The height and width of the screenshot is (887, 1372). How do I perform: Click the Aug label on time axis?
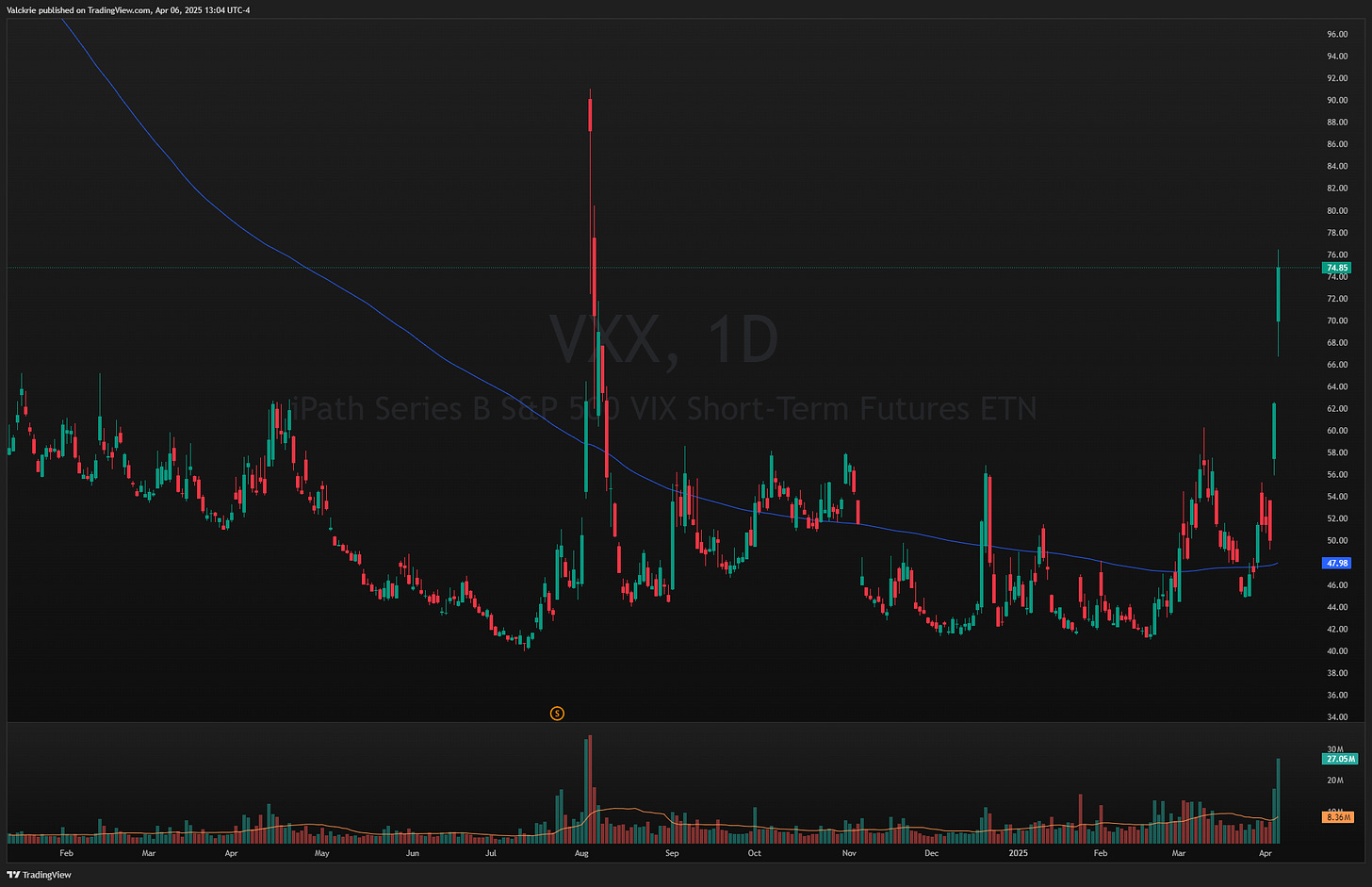pyautogui.click(x=581, y=853)
